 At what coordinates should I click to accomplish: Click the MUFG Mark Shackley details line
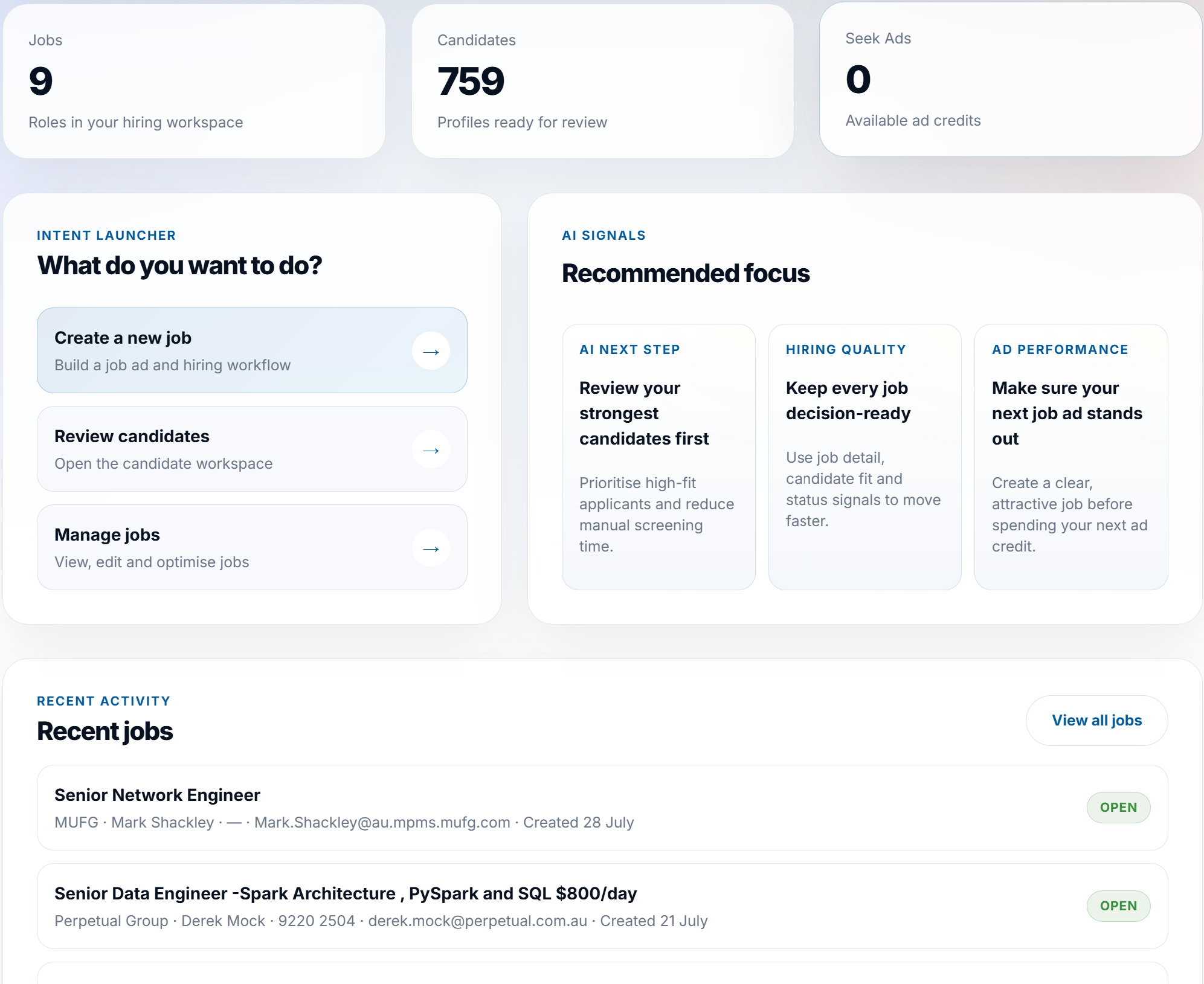[344, 823]
